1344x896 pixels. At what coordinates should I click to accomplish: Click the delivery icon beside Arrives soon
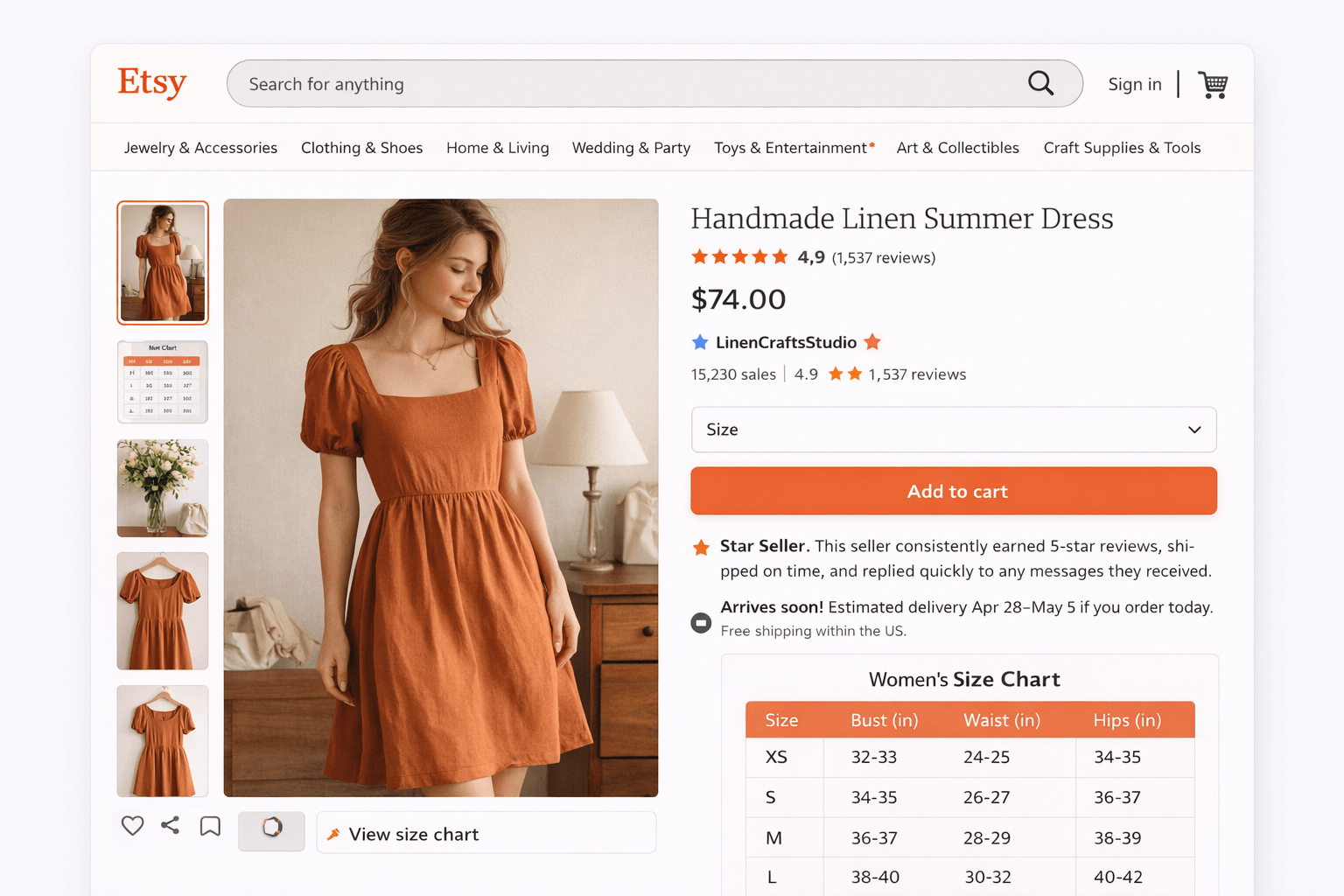(701, 623)
